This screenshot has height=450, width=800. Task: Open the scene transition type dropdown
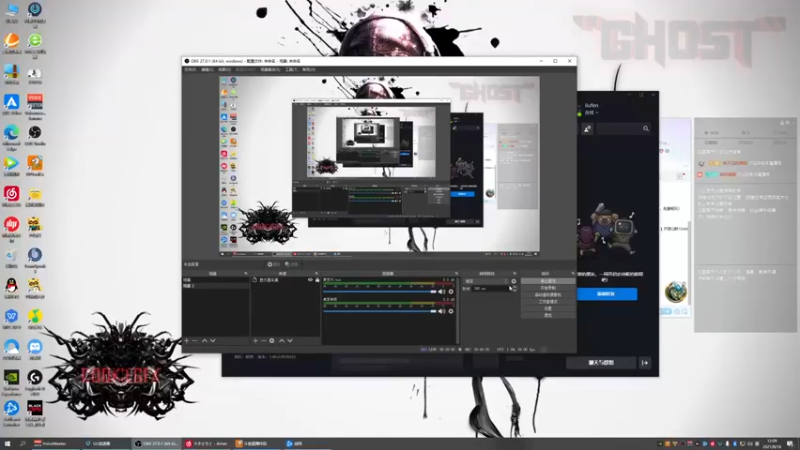click(486, 281)
